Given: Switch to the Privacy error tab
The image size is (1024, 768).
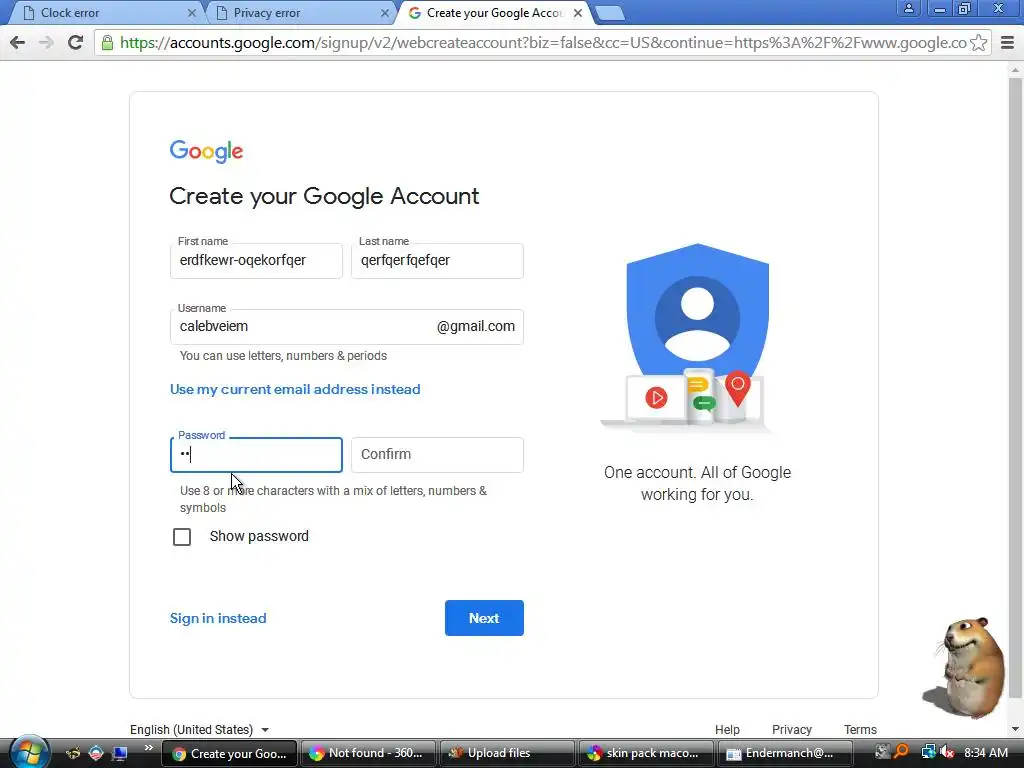Looking at the screenshot, I should pyautogui.click(x=300, y=13).
